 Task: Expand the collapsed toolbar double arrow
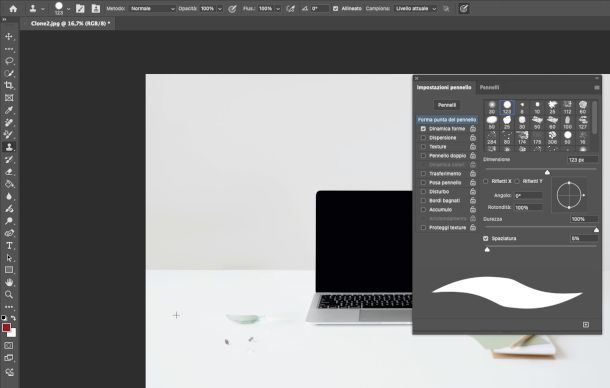[4, 19]
